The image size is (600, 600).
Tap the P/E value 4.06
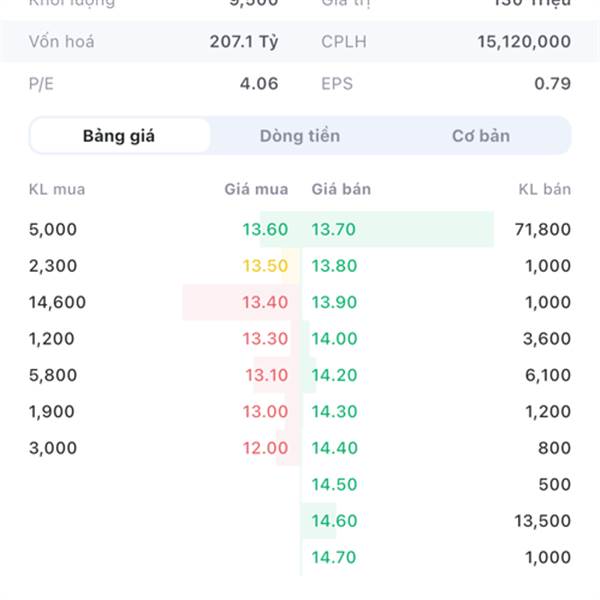pyautogui.click(x=259, y=84)
